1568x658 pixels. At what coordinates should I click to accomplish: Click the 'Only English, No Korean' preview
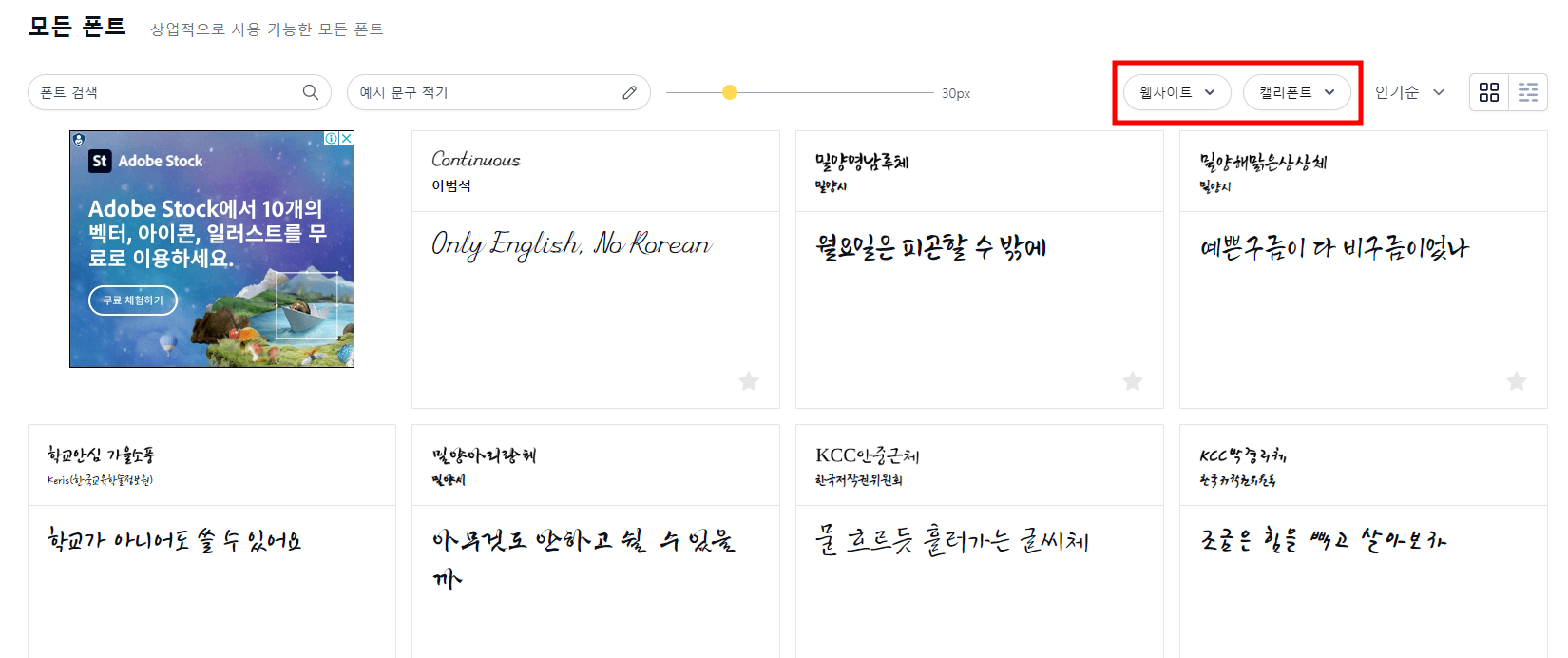pyautogui.click(x=571, y=244)
